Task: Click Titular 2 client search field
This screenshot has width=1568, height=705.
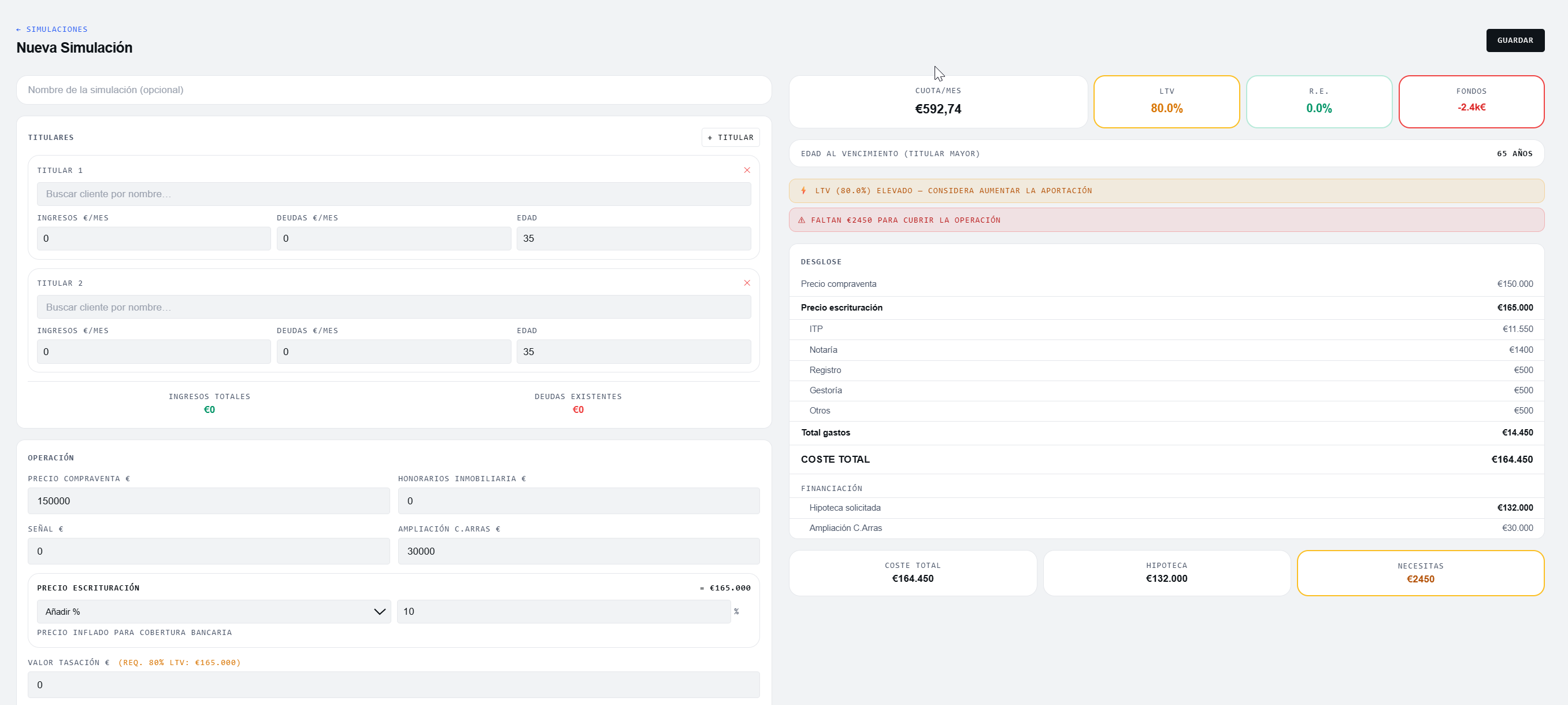Action: (x=394, y=307)
